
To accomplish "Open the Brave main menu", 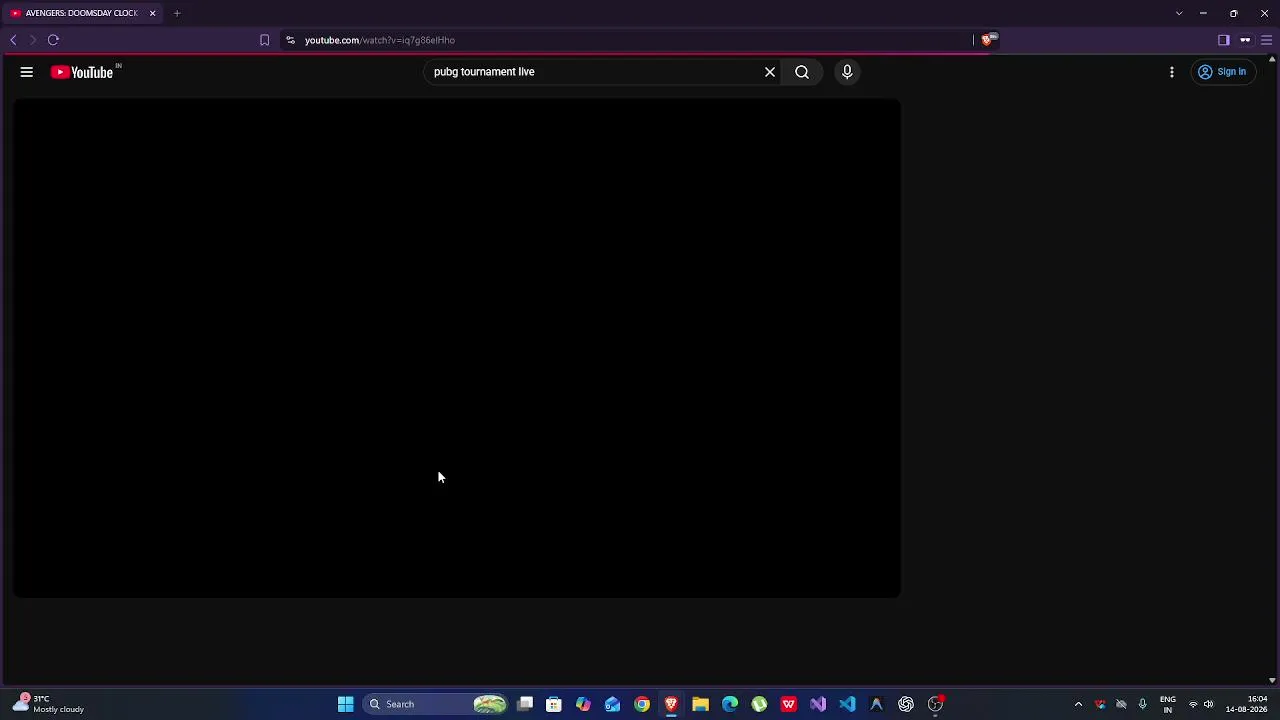I will coord(1266,40).
